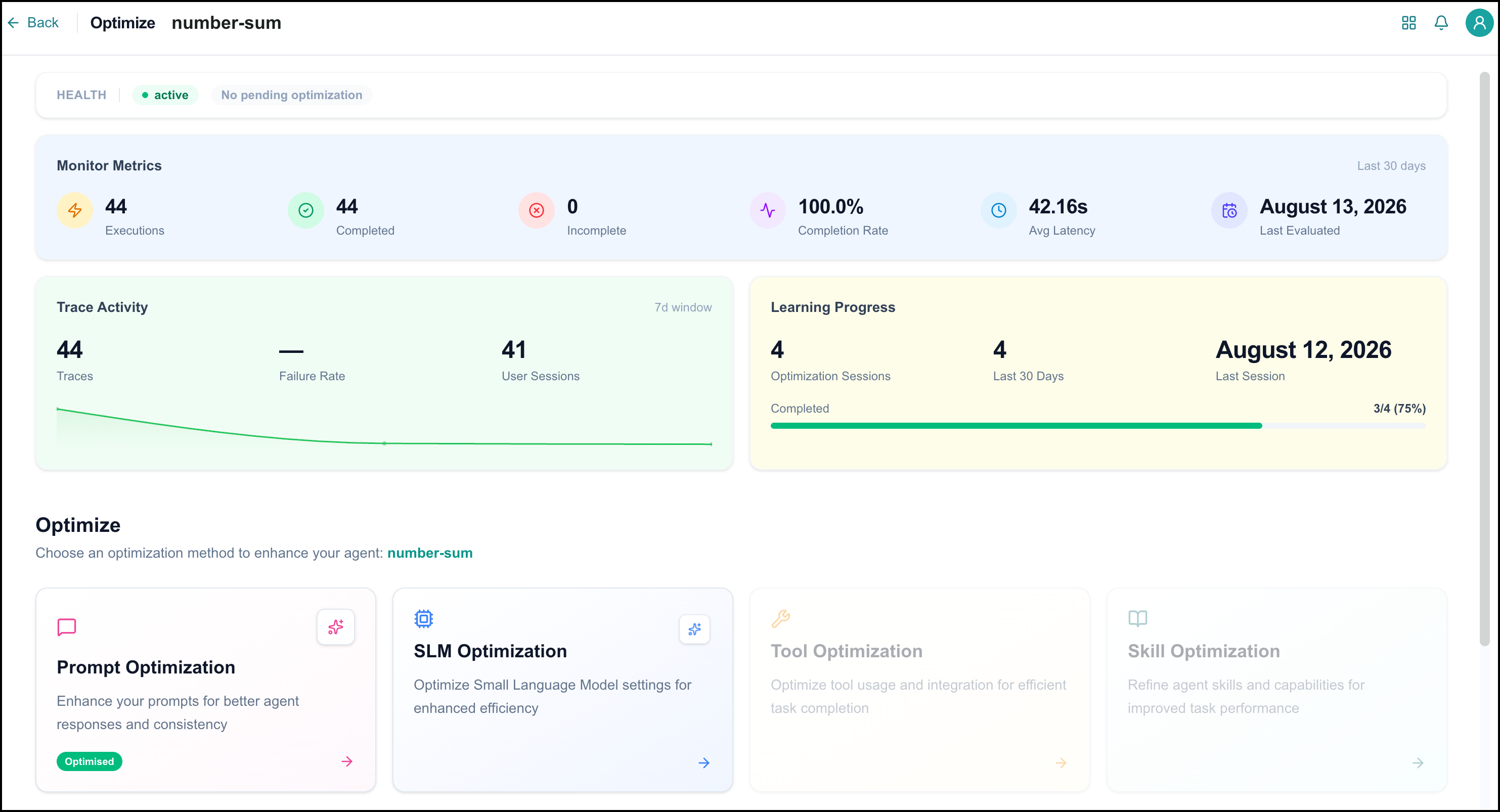This screenshot has height=812, width=1500.
Task: Select the Prompt Optimization card title
Action: click(146, 667)
